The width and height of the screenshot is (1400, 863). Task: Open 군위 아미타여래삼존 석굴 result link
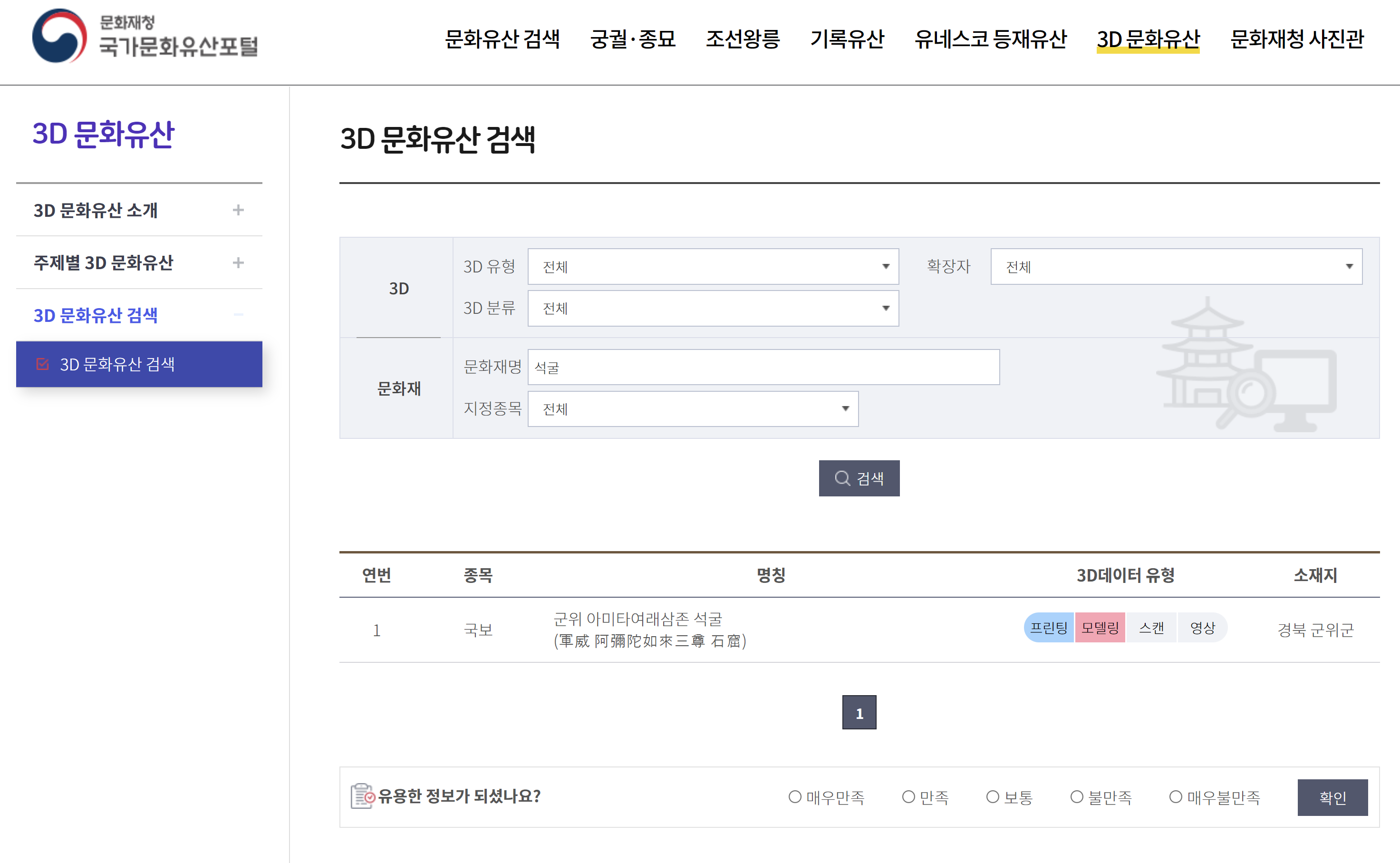(638, 619)
